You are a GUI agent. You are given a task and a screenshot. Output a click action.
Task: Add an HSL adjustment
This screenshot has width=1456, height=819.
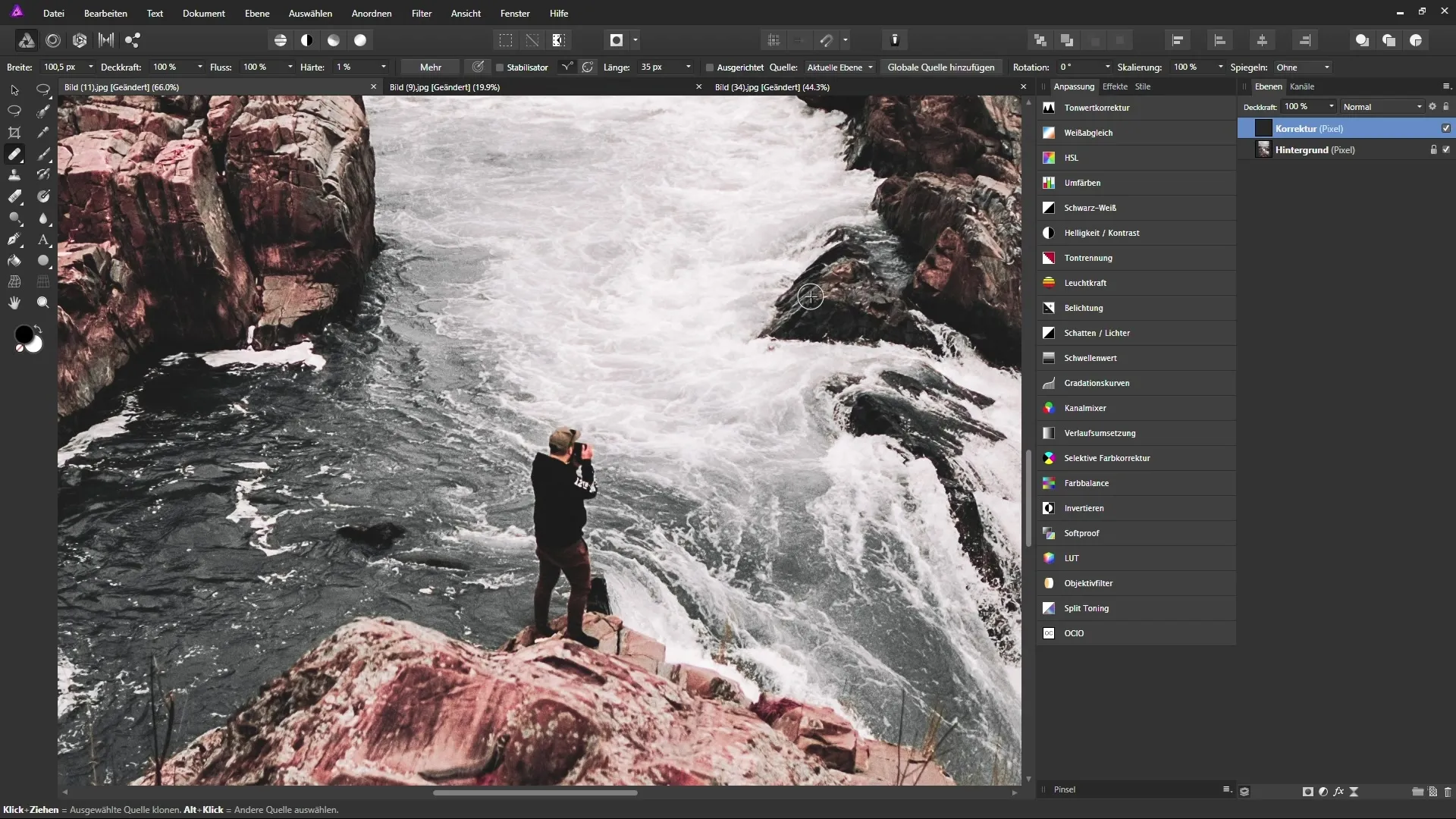(x=1136, y=158)
